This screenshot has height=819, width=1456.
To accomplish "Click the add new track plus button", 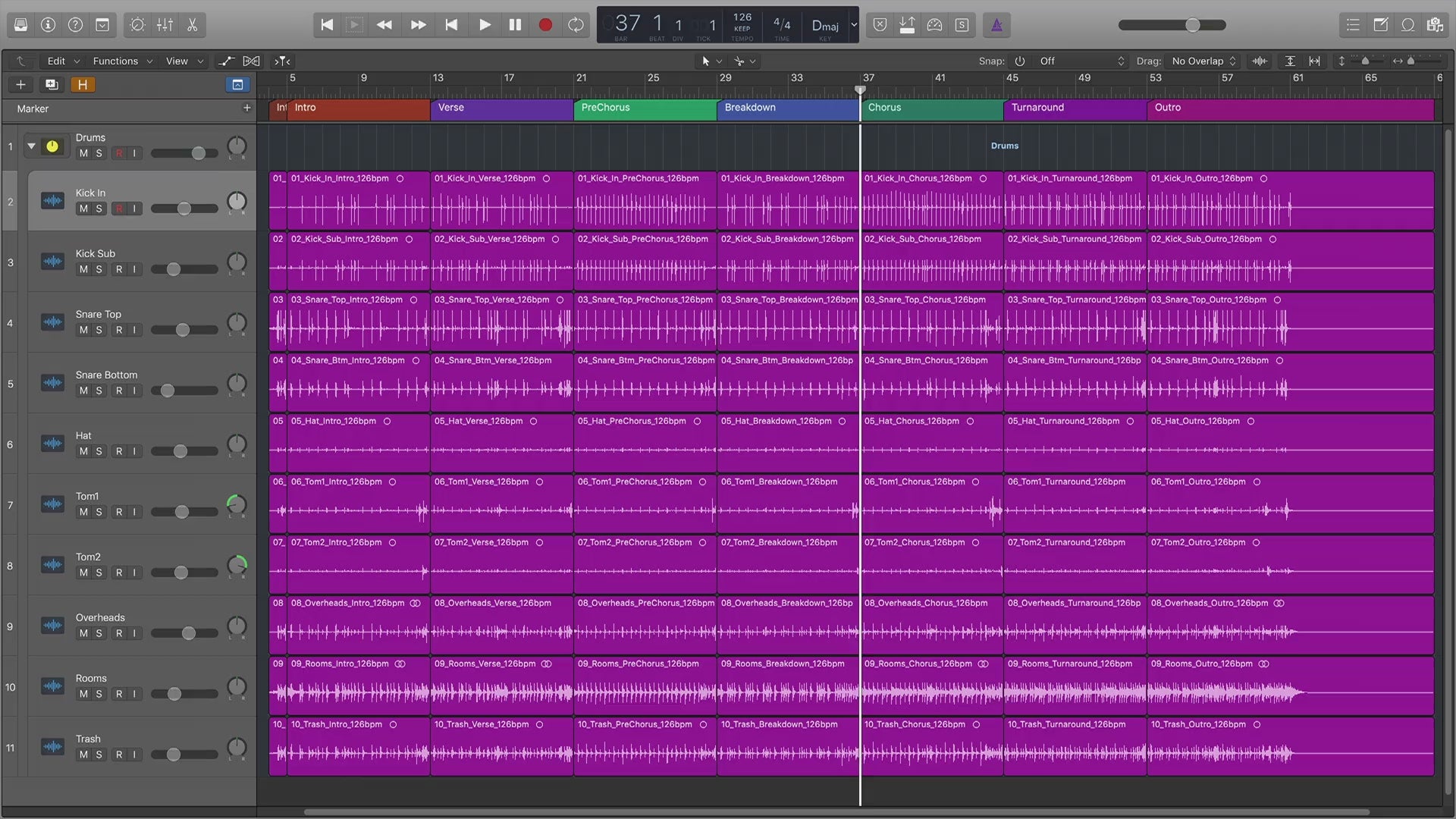I will 20,84.
